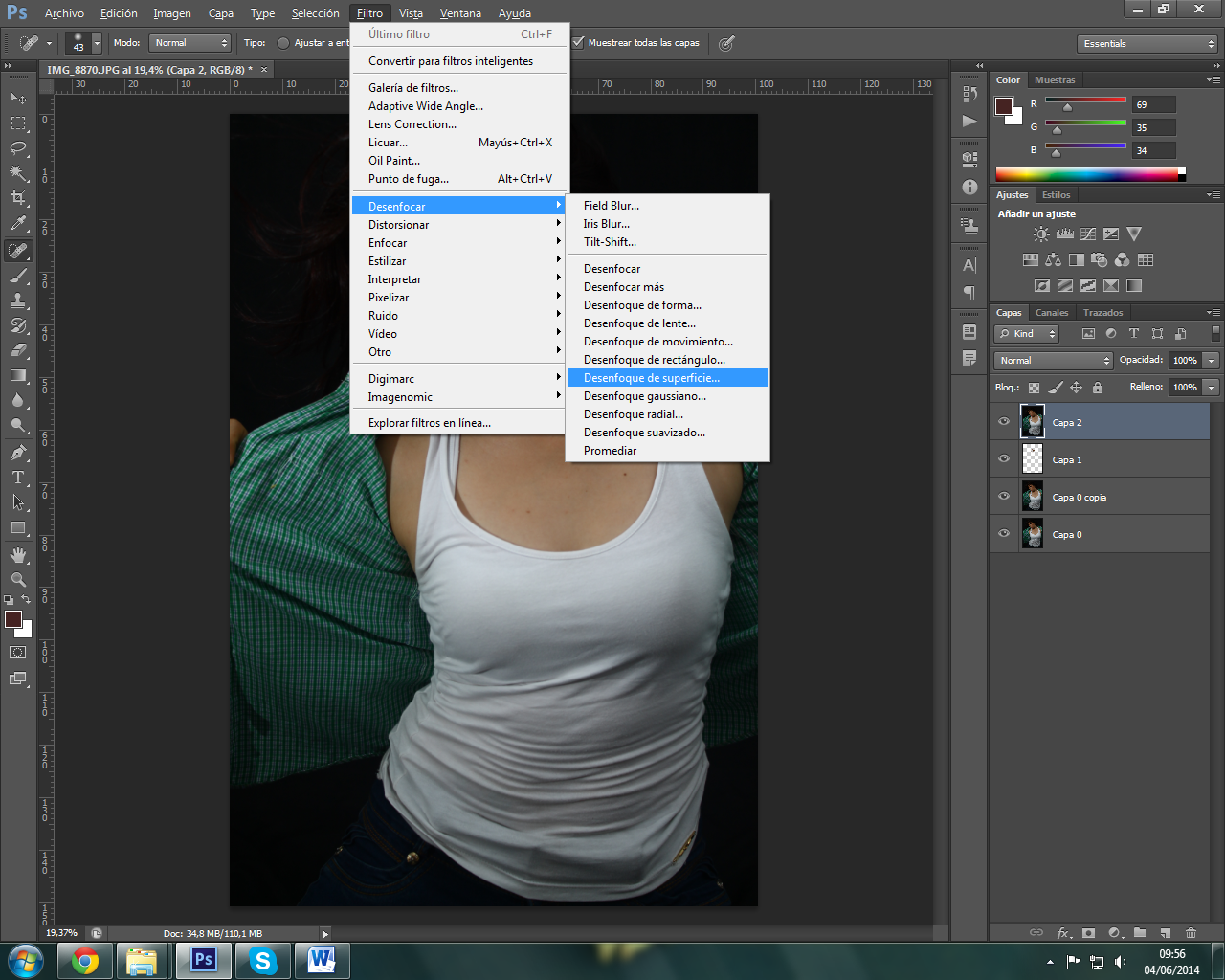This screenshot has width=1225, height=980.
Task: Create a new layer with the New Layer button
Action: coord(1165,931)
